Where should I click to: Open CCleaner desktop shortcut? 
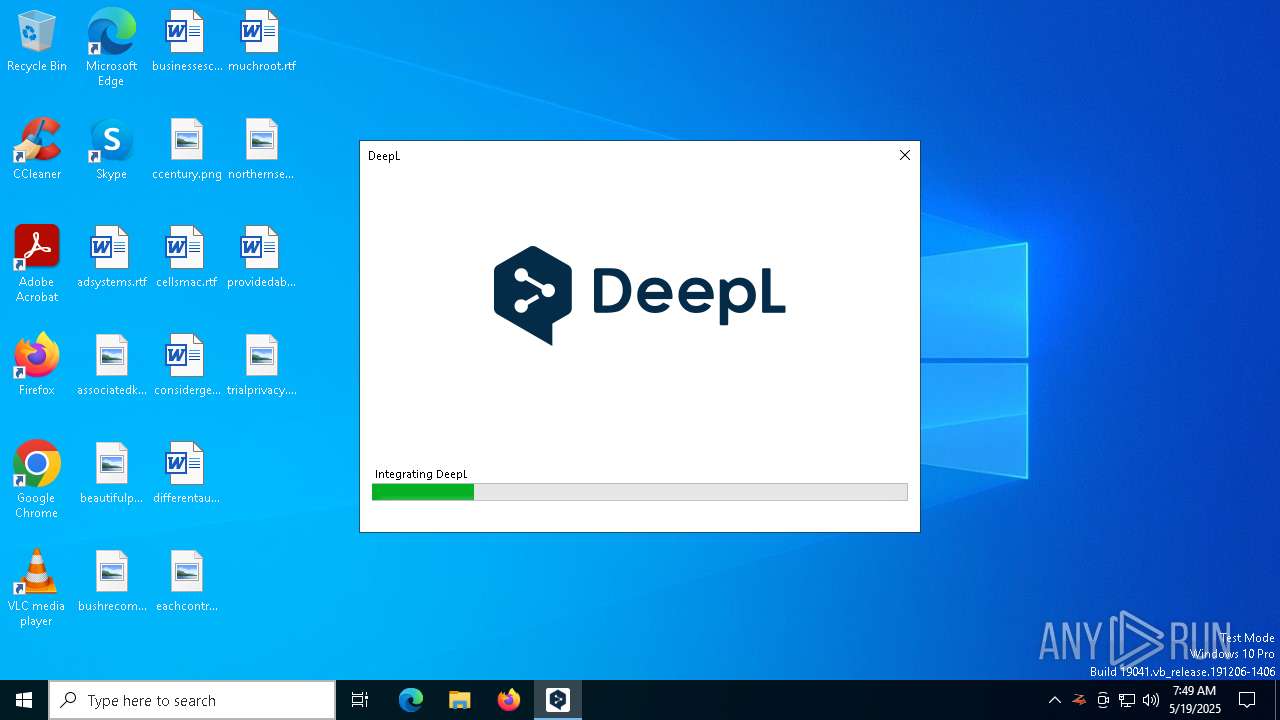(37, 150)
